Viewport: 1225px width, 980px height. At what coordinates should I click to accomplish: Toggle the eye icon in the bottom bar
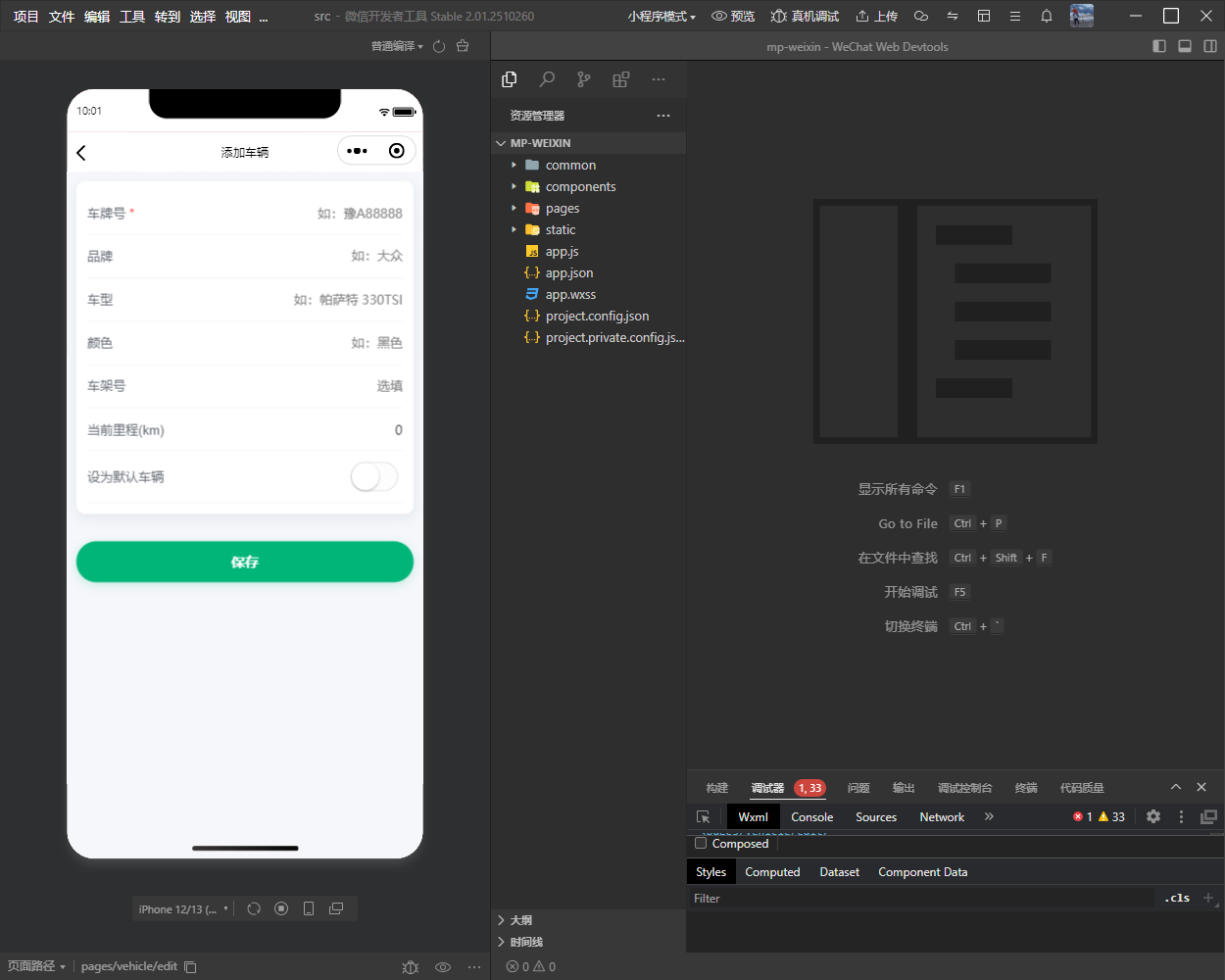click(x=443, y=966)
